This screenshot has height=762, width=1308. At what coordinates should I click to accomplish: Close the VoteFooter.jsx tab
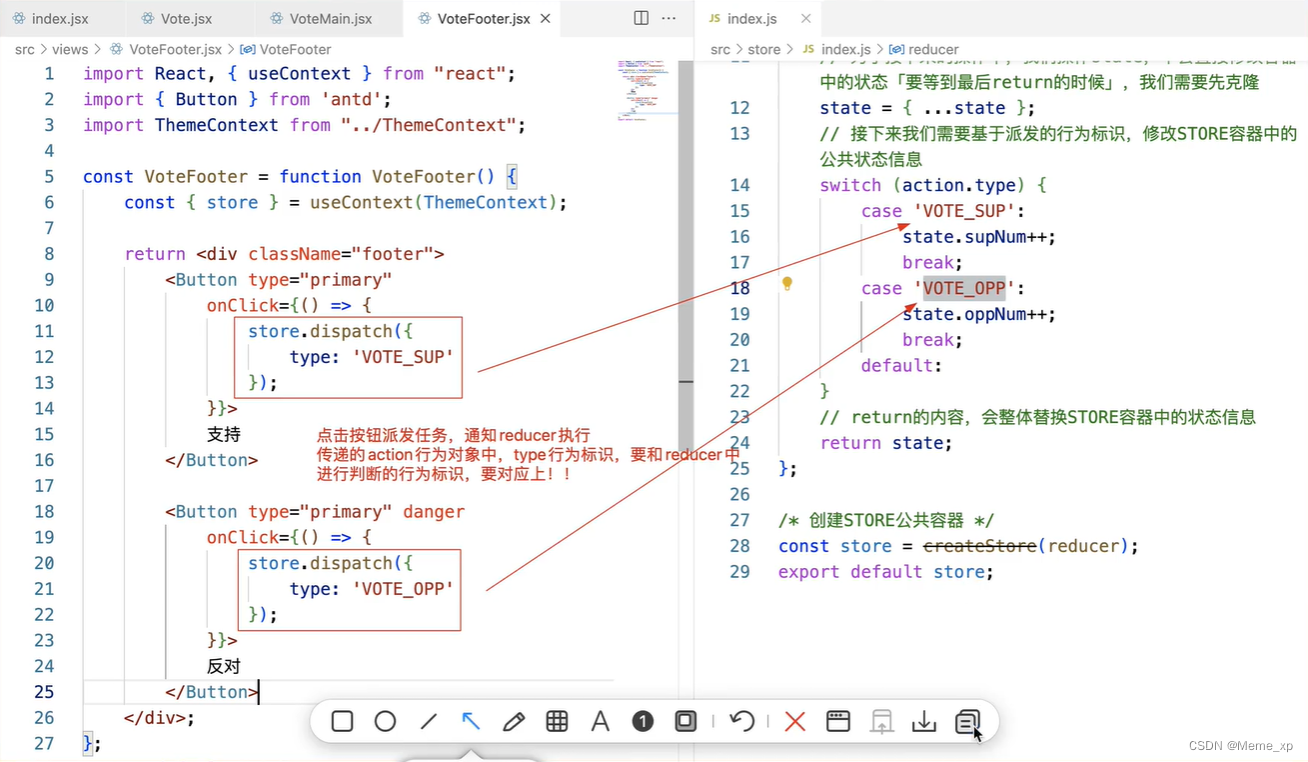[545, 19]
